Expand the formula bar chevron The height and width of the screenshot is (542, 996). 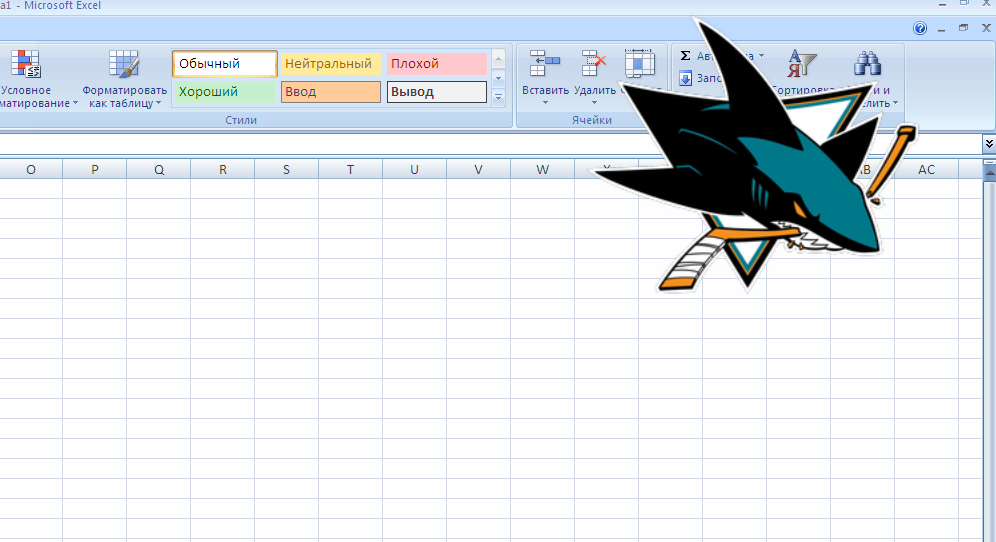pos(989,144)
